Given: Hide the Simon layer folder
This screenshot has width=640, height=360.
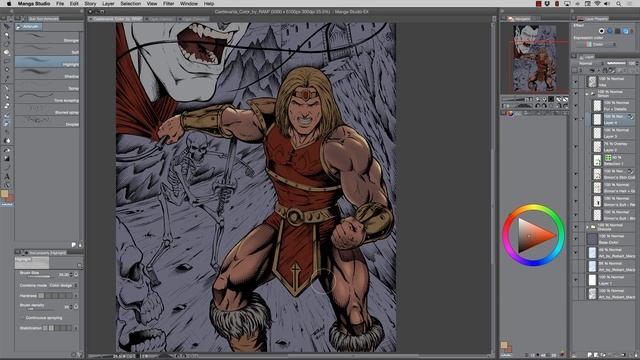Looking at the screenshot, I should coord(576,93).
